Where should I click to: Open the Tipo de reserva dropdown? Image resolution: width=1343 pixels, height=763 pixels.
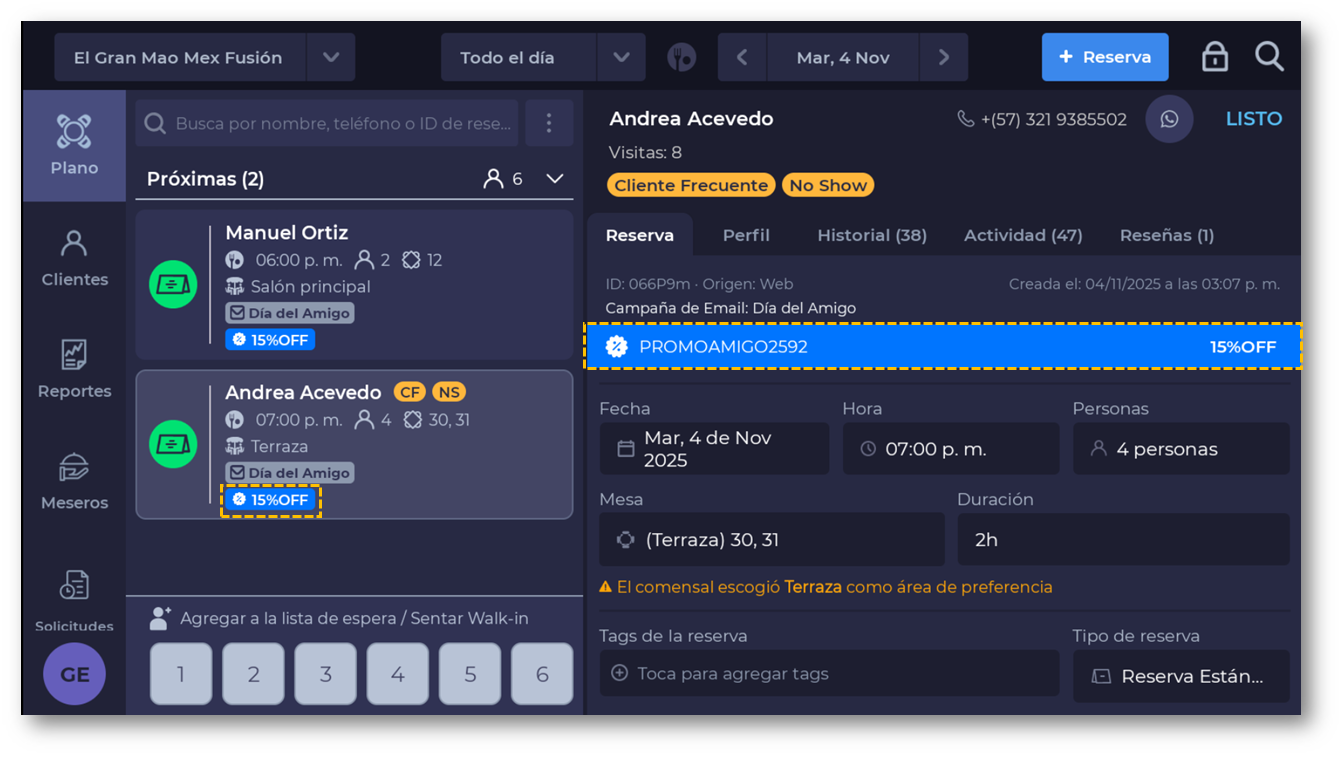(x=1181, y=676)
